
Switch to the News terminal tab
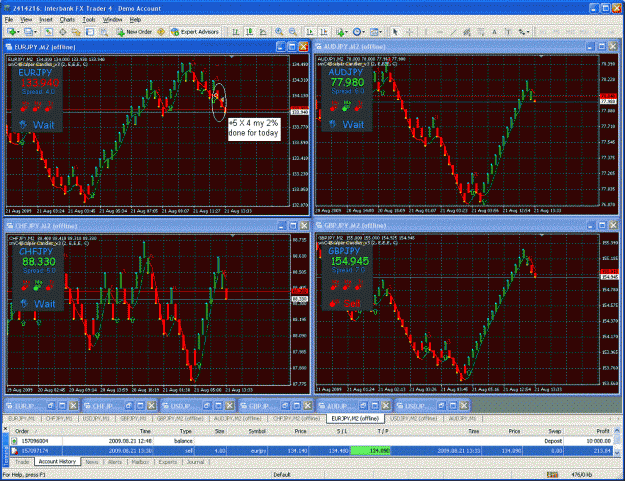click(x=92, y=462)
